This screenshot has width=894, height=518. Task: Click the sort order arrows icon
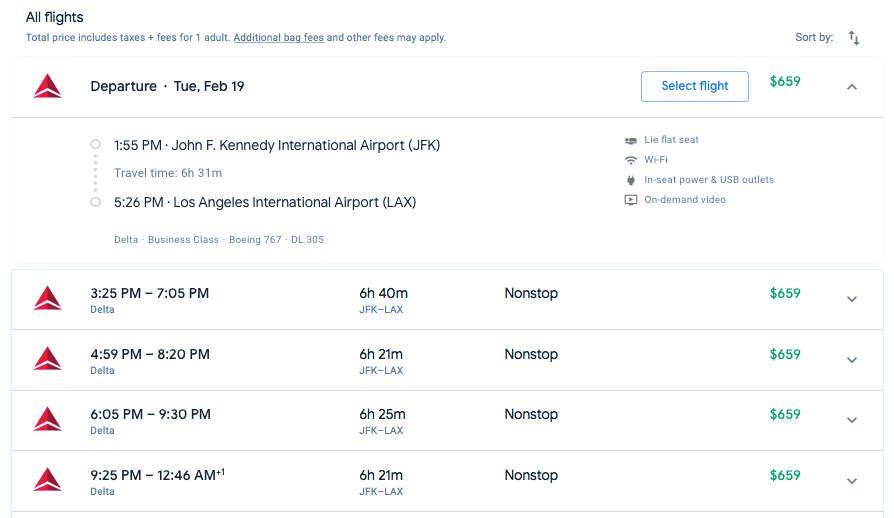click(854, 38)
